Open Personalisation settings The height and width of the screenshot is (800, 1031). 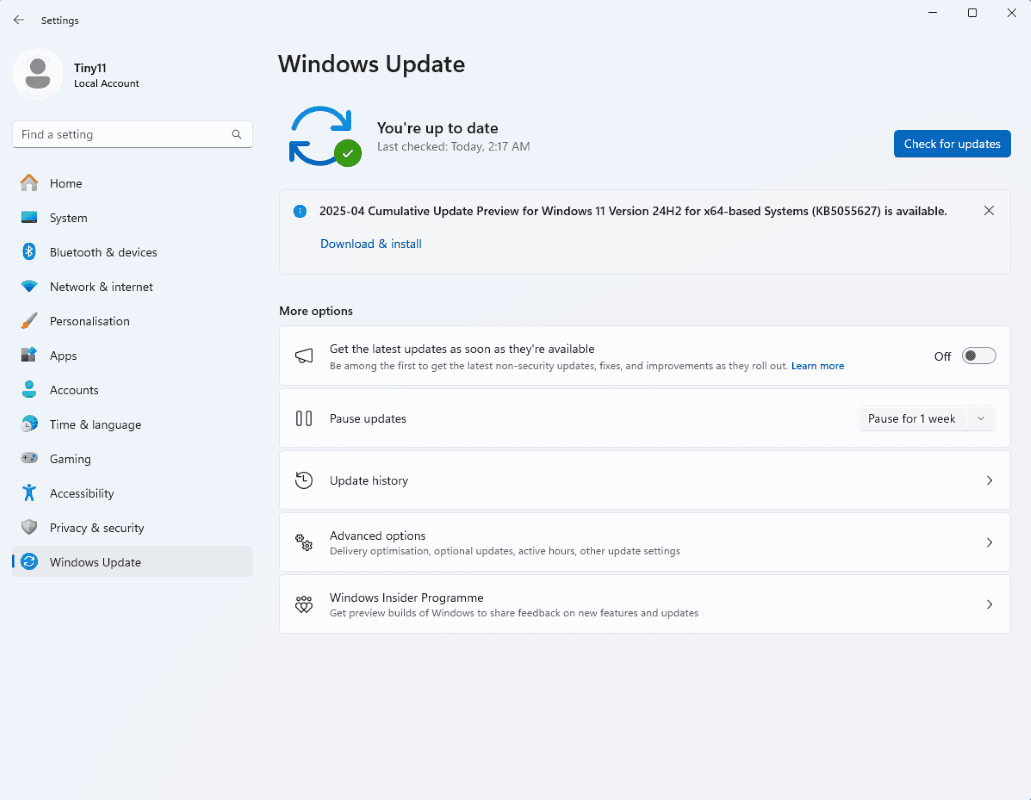pos(132,321)
